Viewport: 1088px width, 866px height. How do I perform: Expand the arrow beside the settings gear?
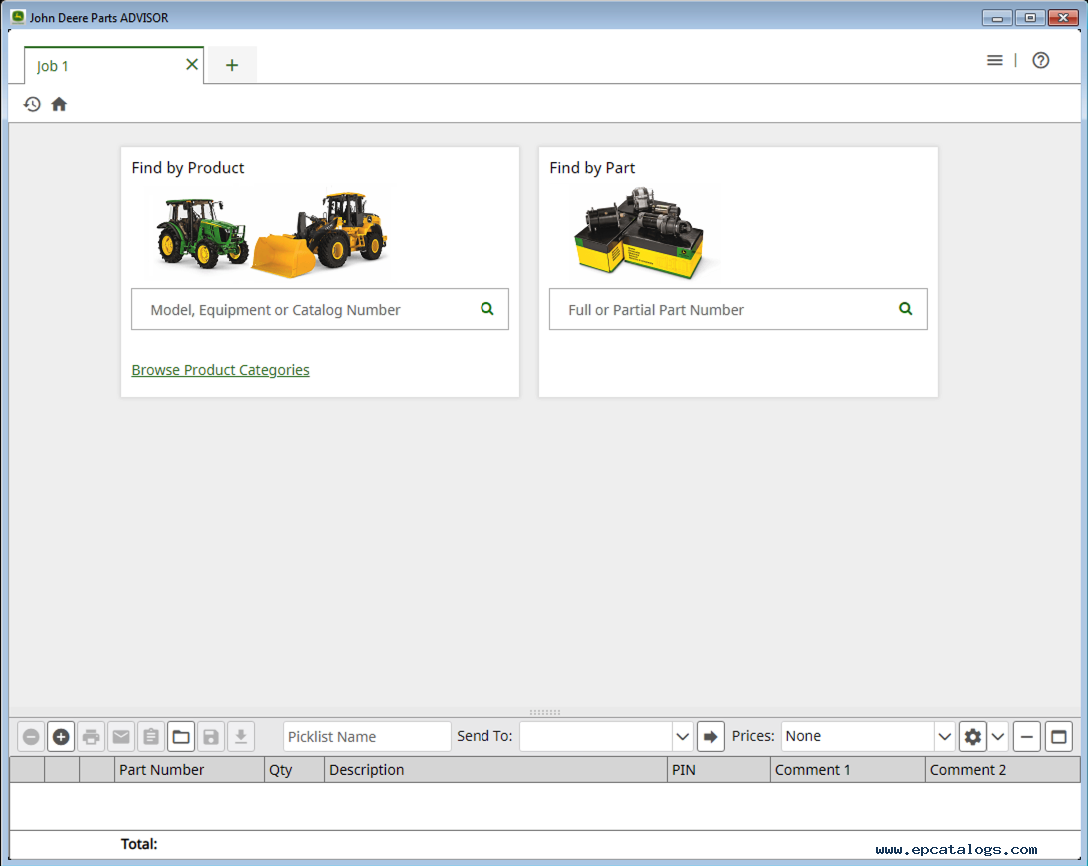(x=998, y=737)
